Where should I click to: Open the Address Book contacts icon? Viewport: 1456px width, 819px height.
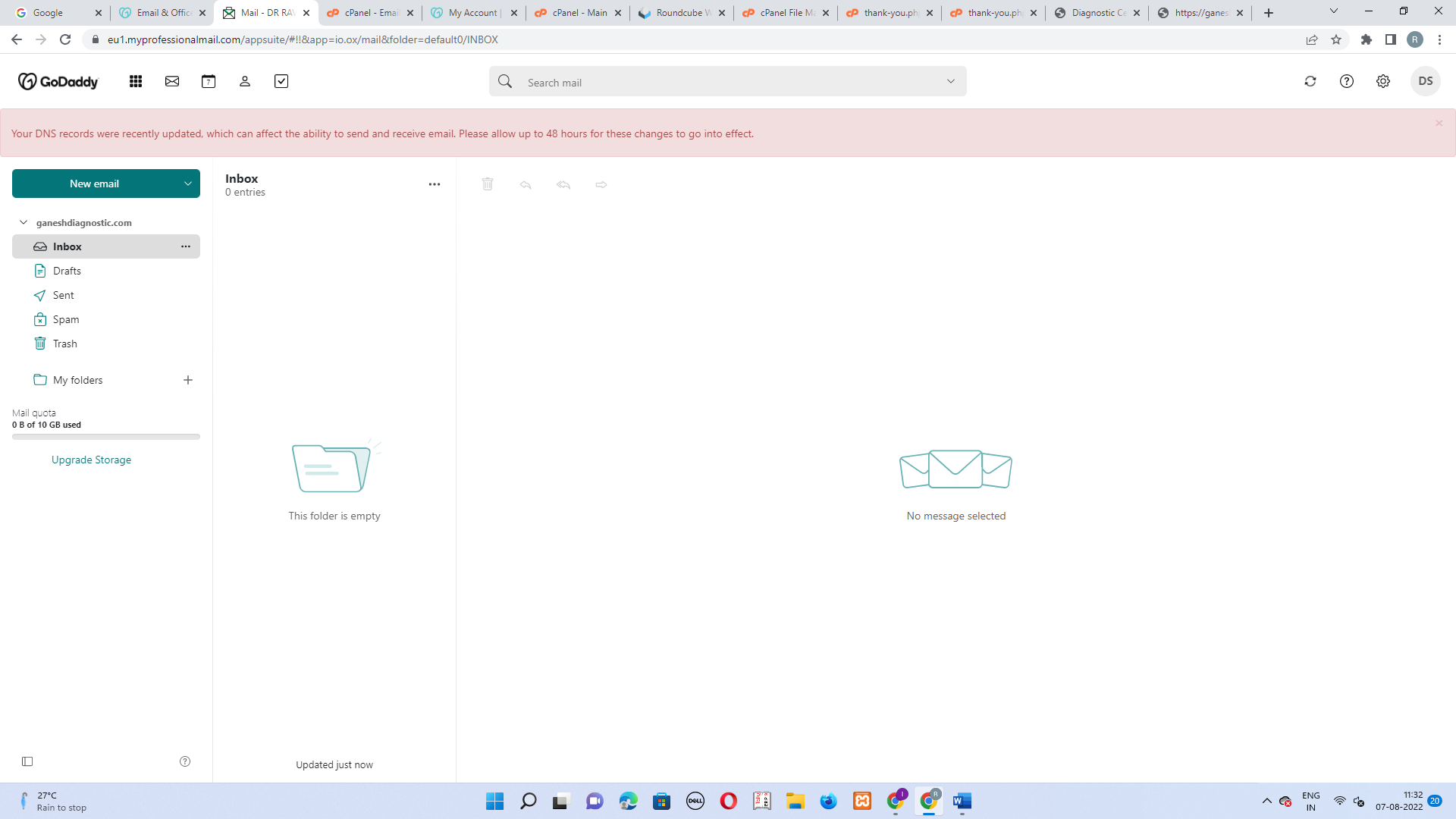[245, 81]
